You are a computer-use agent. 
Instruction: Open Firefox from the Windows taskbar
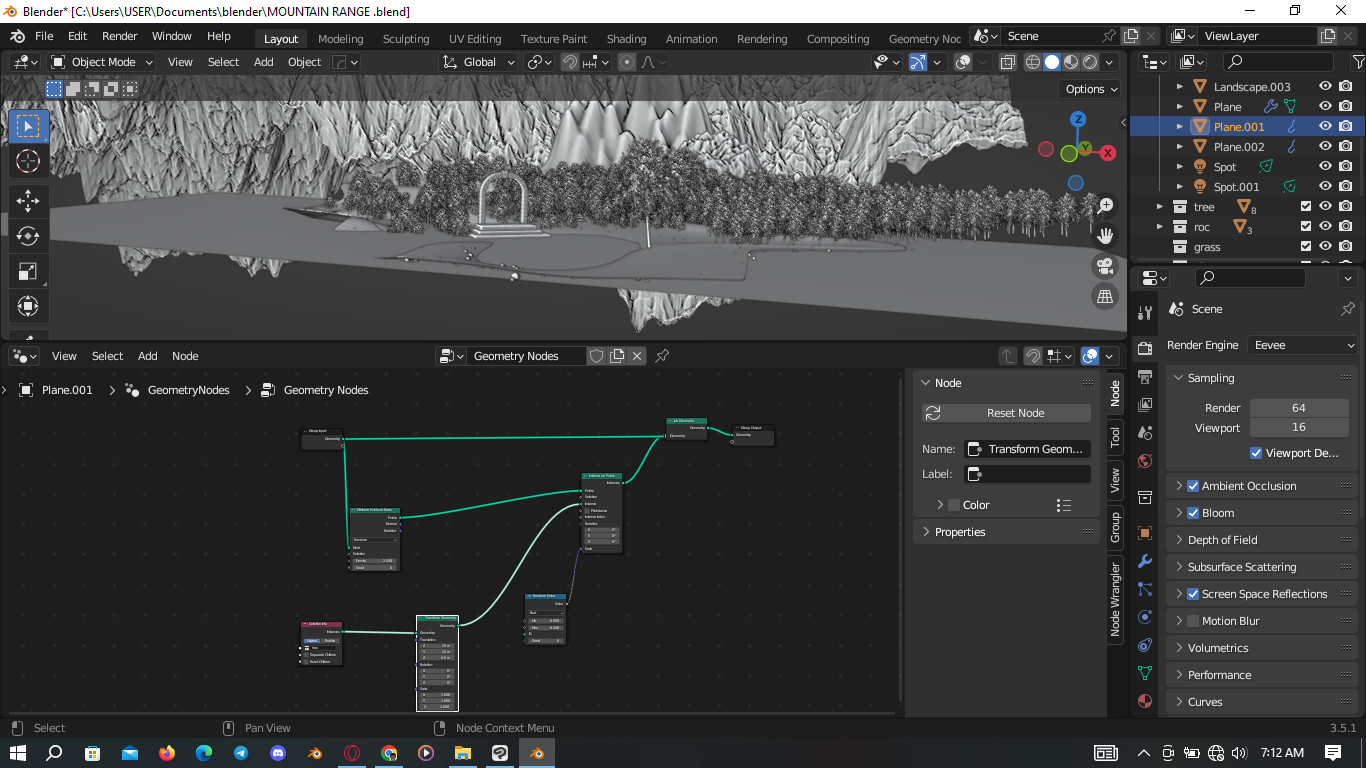[x=166, y=752]
